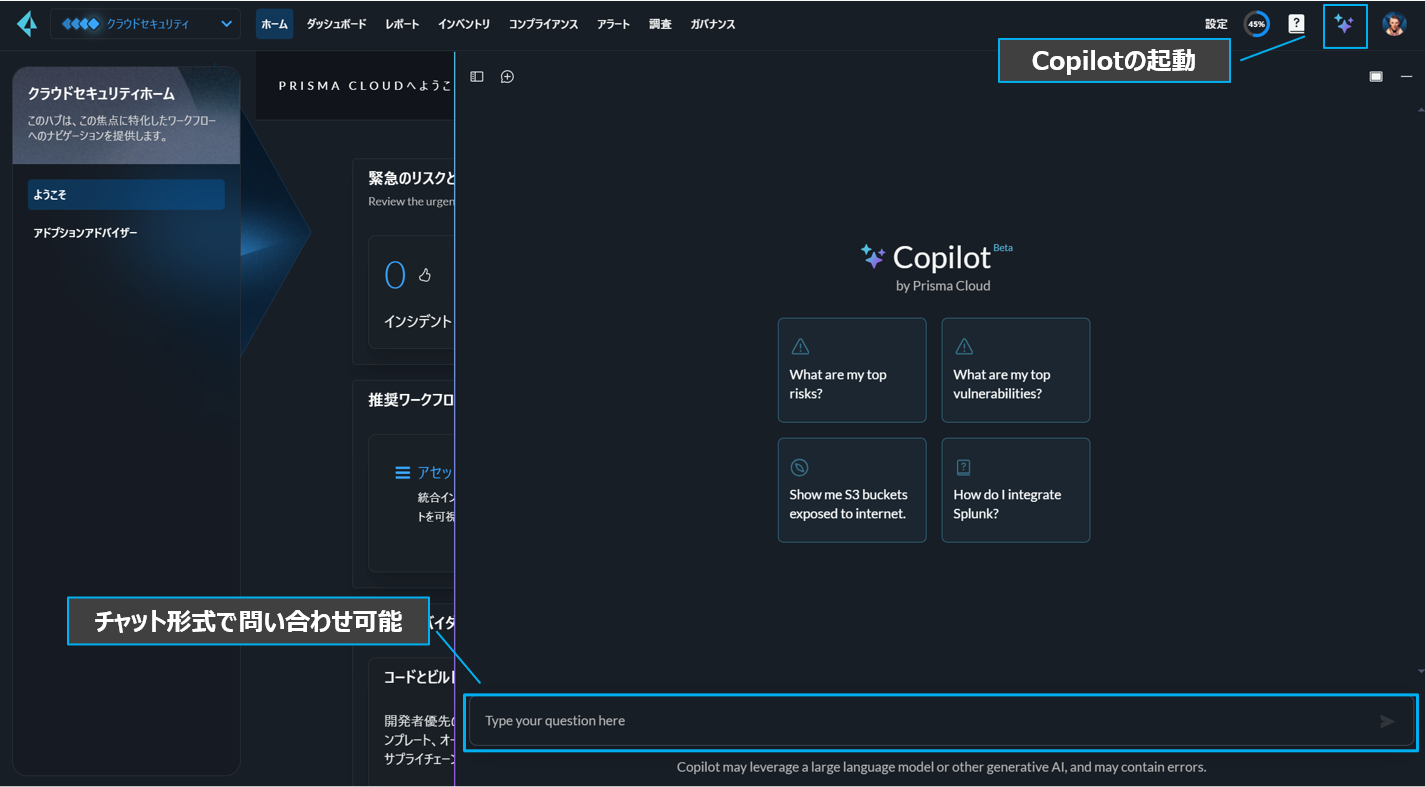Click the user profile avatar
This screenshot has width=1425, height=787.
(x=1394, y=24)
